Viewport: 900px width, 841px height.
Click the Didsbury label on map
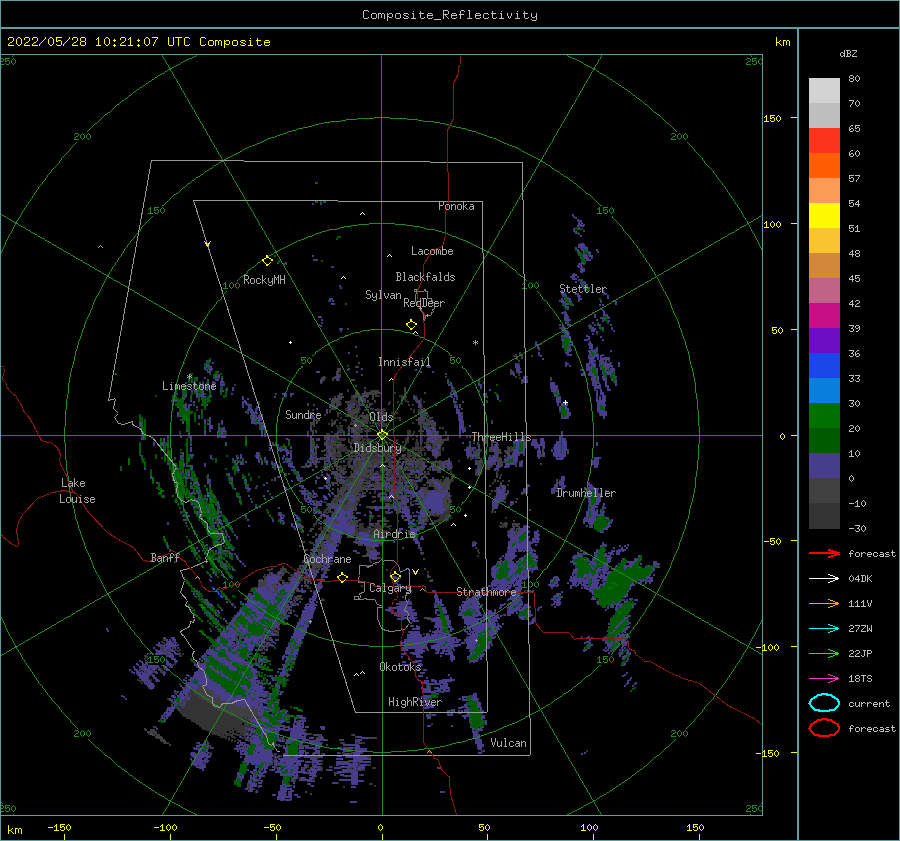(378, 448)
